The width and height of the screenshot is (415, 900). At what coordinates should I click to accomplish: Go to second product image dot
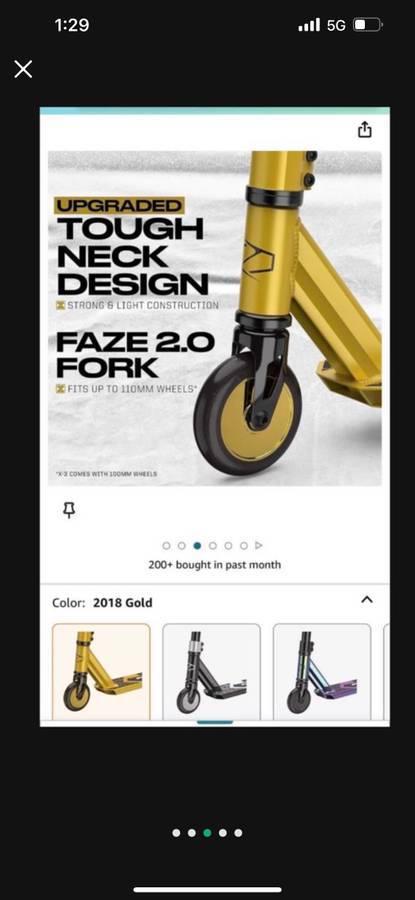182,545
